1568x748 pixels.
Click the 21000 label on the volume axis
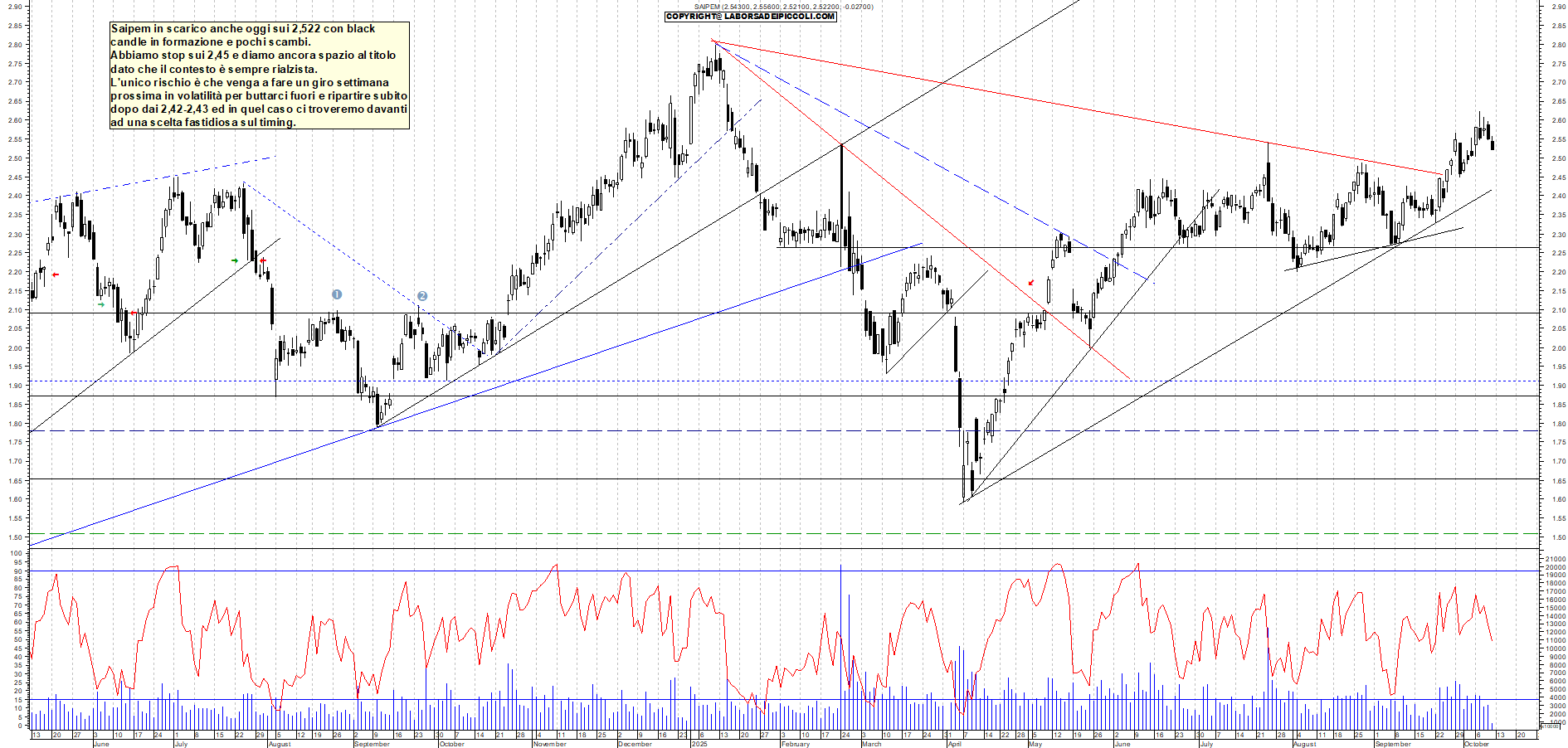1555,560
